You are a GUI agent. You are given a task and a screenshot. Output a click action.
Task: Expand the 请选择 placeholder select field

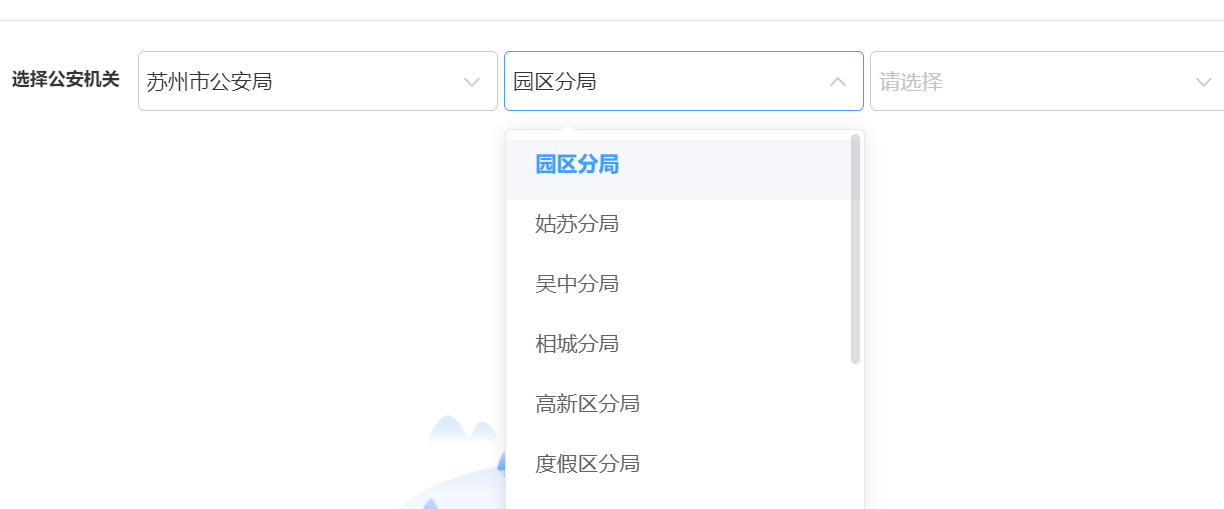(1030, 81)
